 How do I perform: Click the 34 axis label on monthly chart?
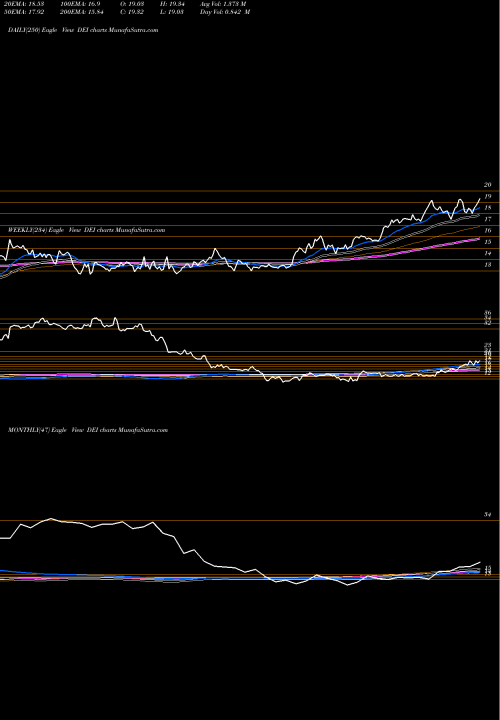[x=488, y=515]
